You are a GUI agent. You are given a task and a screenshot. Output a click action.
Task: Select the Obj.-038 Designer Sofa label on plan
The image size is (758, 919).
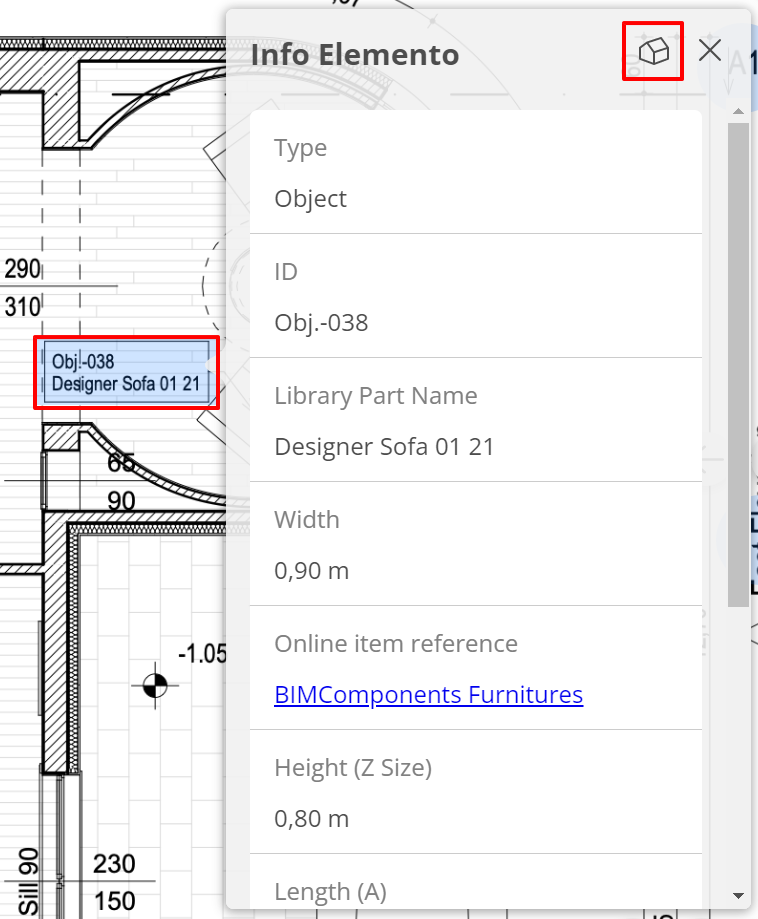(x=126, y=372)
